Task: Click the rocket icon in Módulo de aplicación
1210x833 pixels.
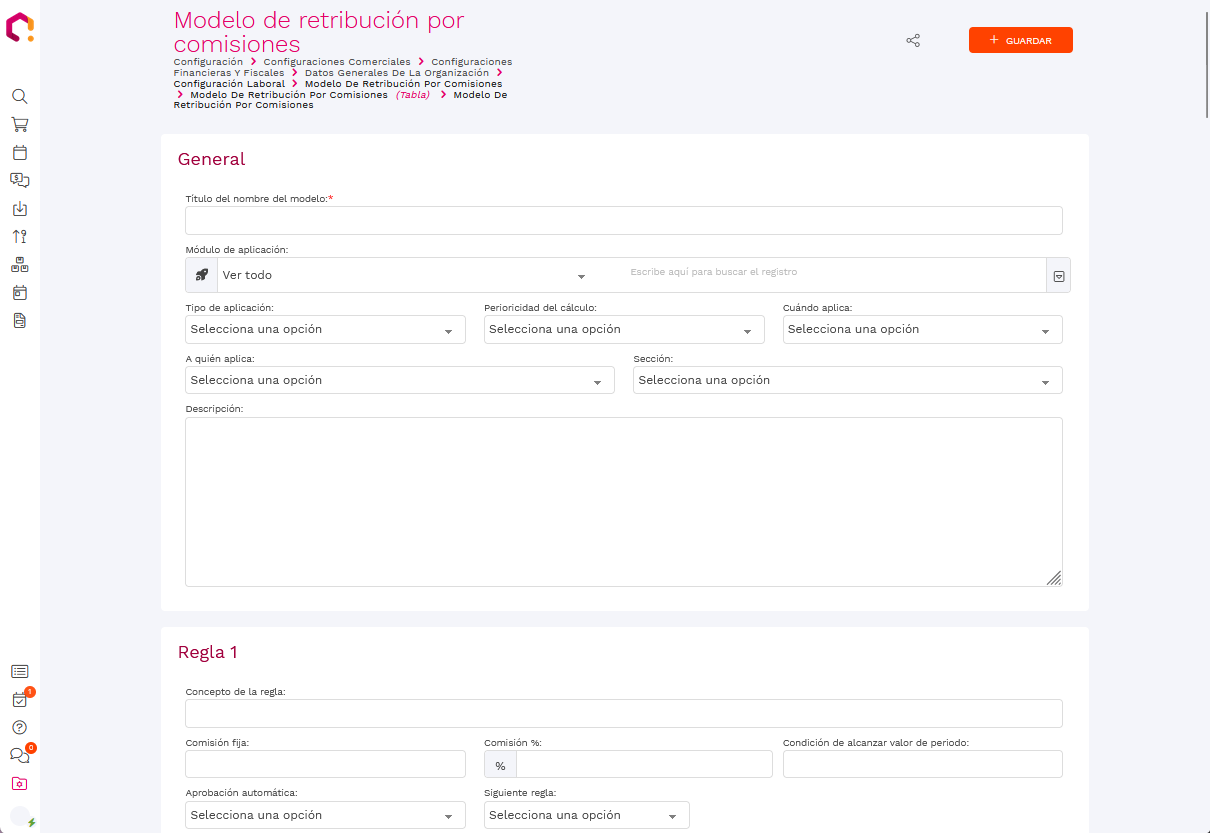Action: [201, 275]
